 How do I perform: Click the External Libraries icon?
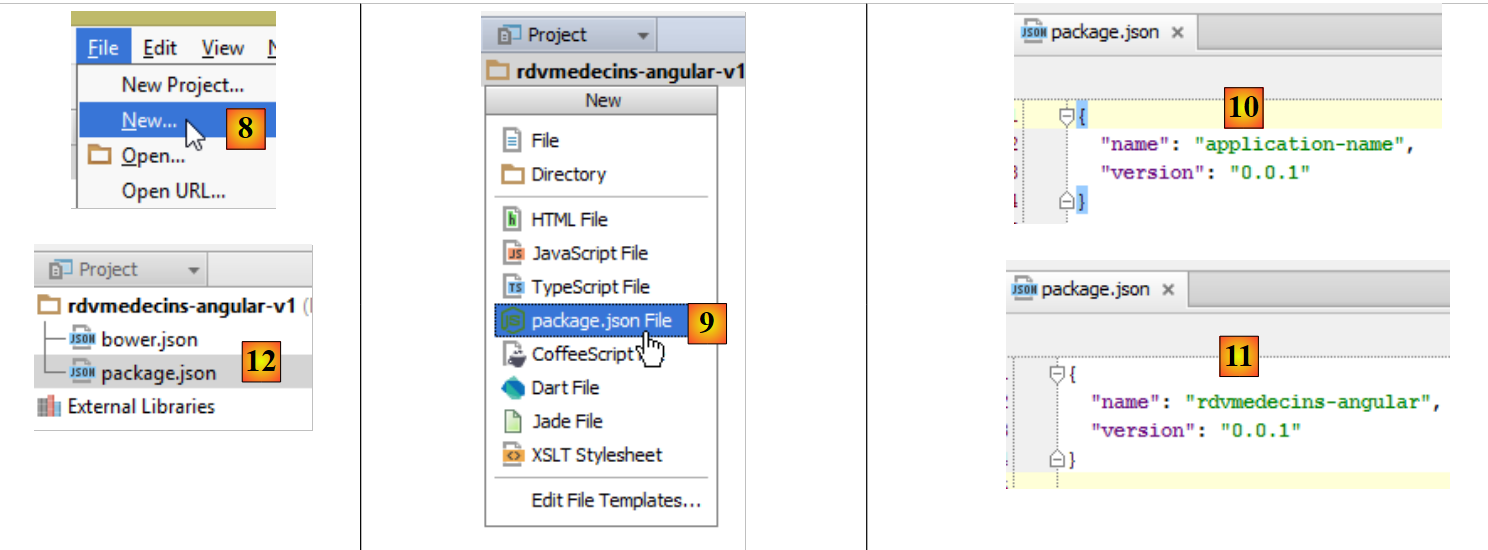[48, 407]
